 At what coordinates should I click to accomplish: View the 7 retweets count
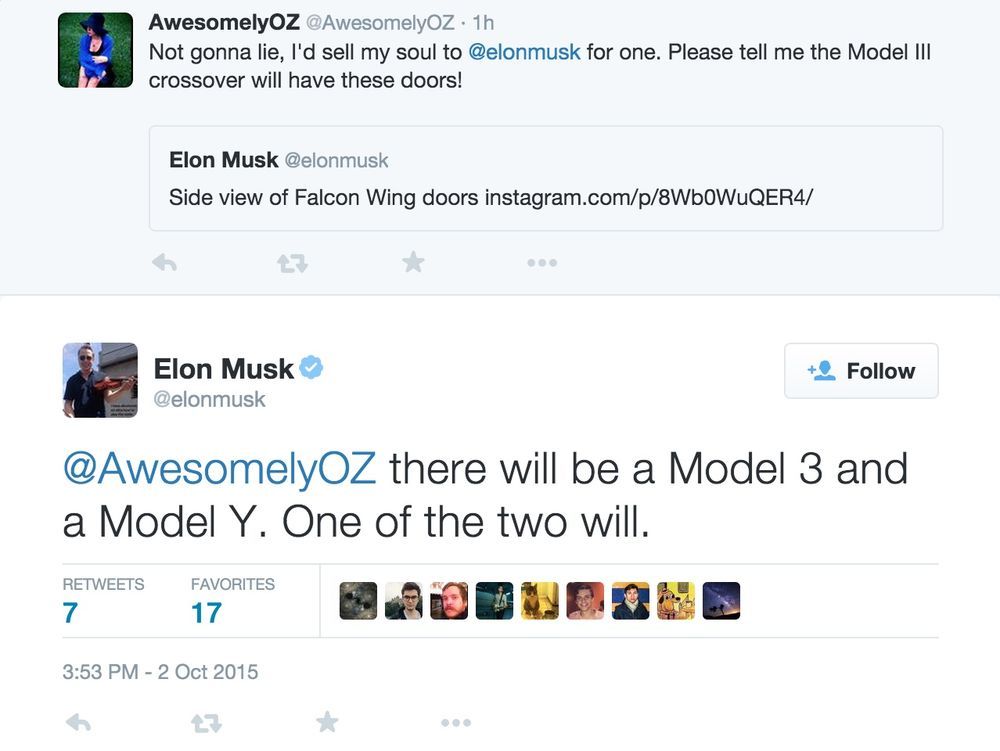pos(70,613)
